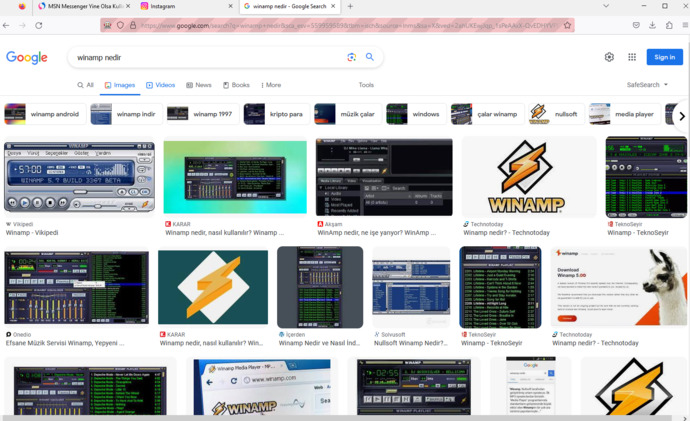This screenshot has height=421, width=690.
Task: Open the Google apps grid icon
Action: coord(632,57)
